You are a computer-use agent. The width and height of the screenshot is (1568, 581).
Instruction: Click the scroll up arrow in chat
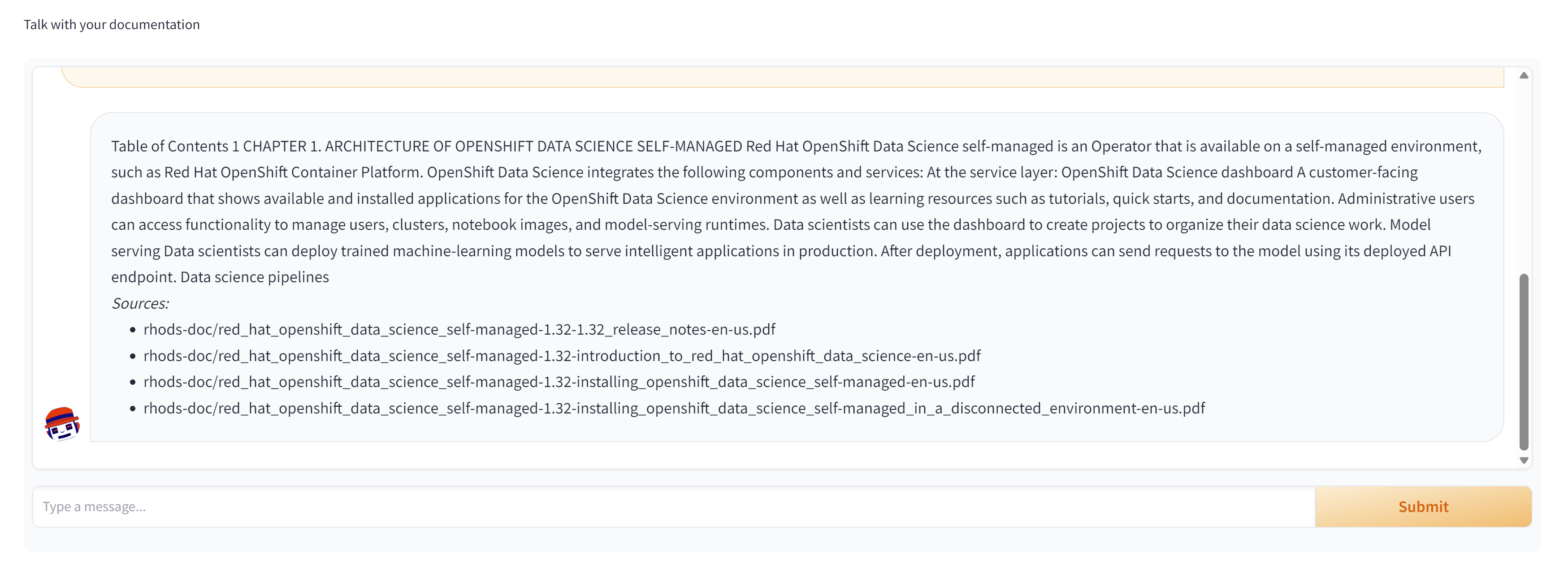click(1524, 75)
